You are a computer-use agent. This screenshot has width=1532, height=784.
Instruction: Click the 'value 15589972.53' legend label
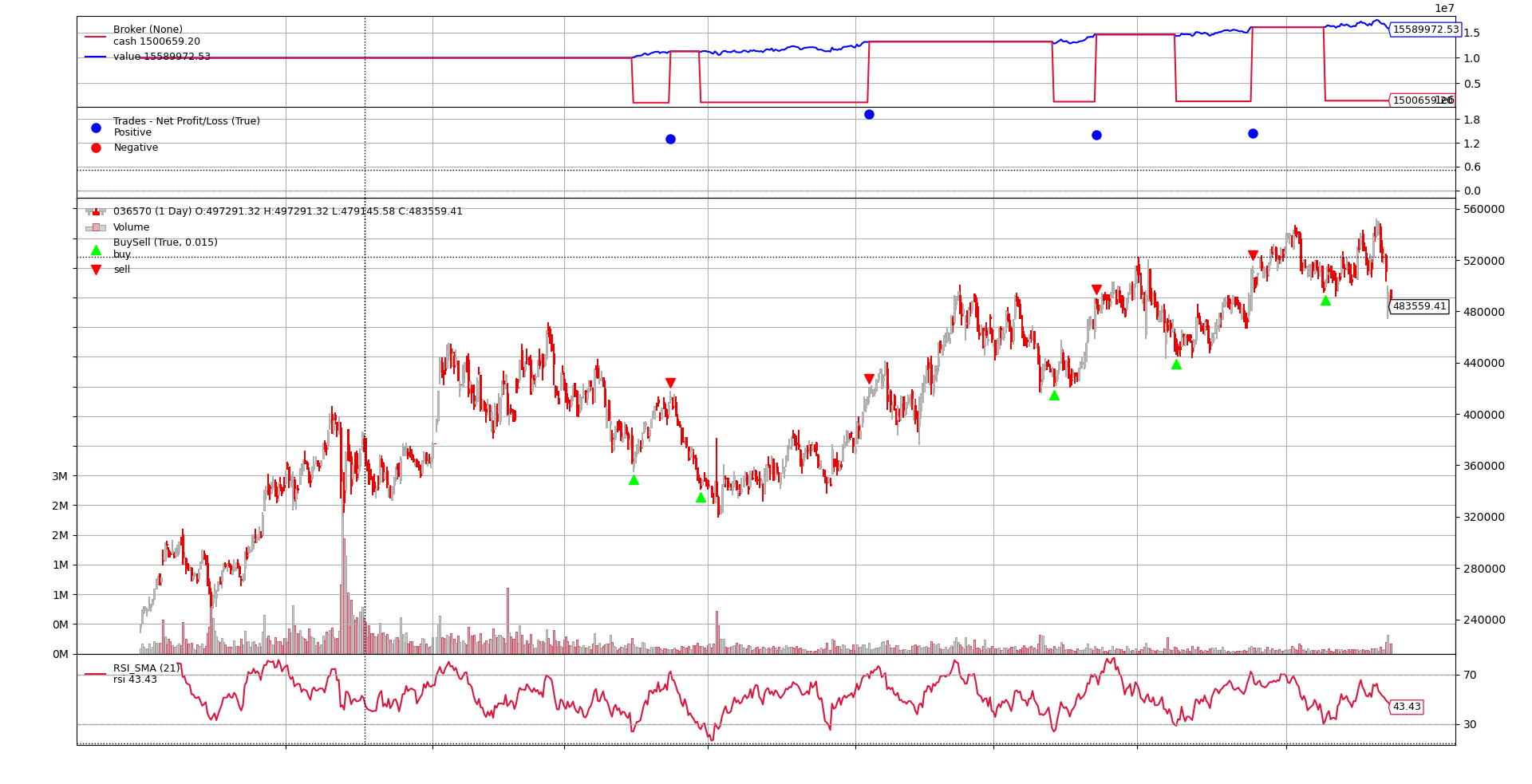click(162, 57)
